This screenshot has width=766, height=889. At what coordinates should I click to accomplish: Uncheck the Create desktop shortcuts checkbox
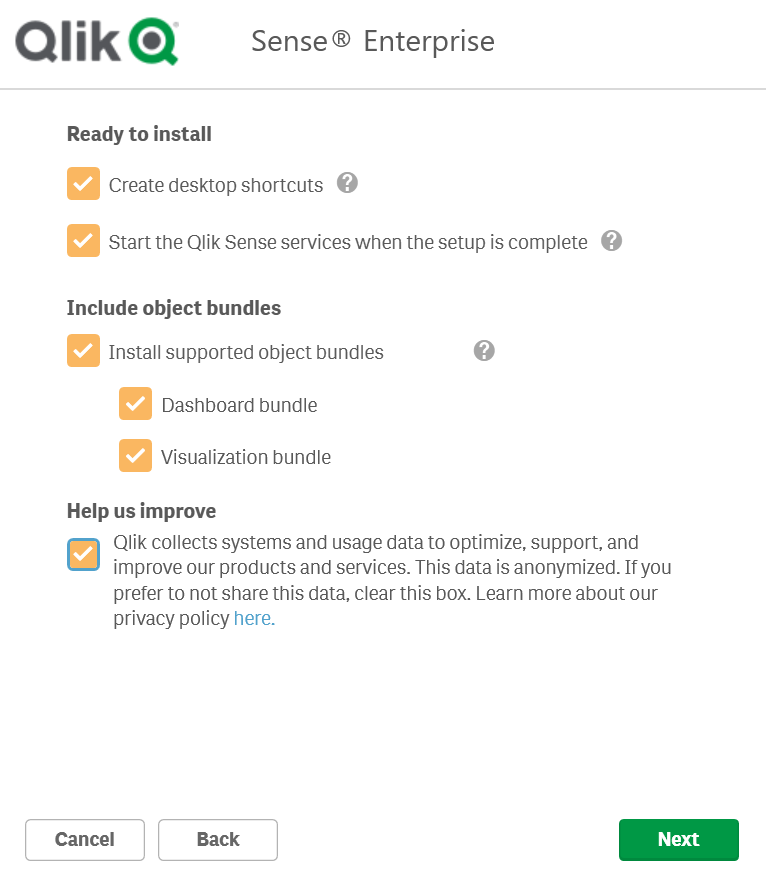83,184
